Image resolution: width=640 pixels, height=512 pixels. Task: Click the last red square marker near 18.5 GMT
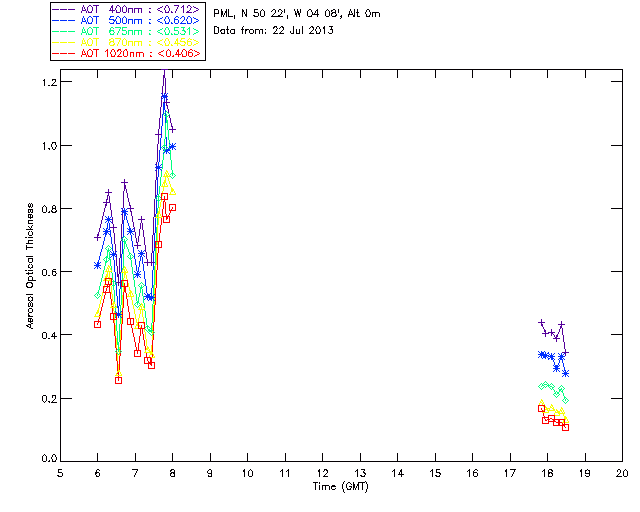pos(565,427)
